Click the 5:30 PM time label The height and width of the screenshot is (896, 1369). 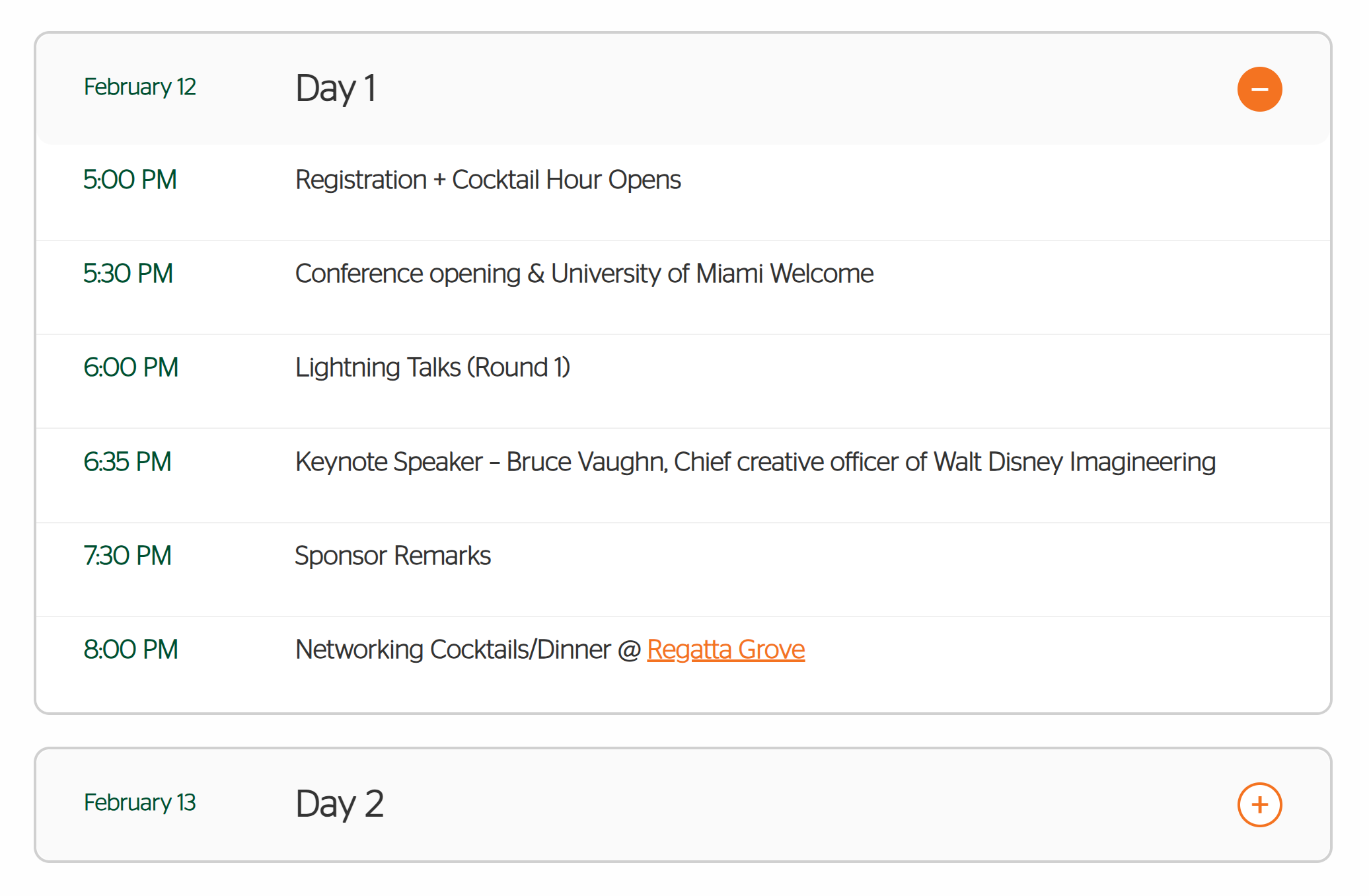(128, 274)
